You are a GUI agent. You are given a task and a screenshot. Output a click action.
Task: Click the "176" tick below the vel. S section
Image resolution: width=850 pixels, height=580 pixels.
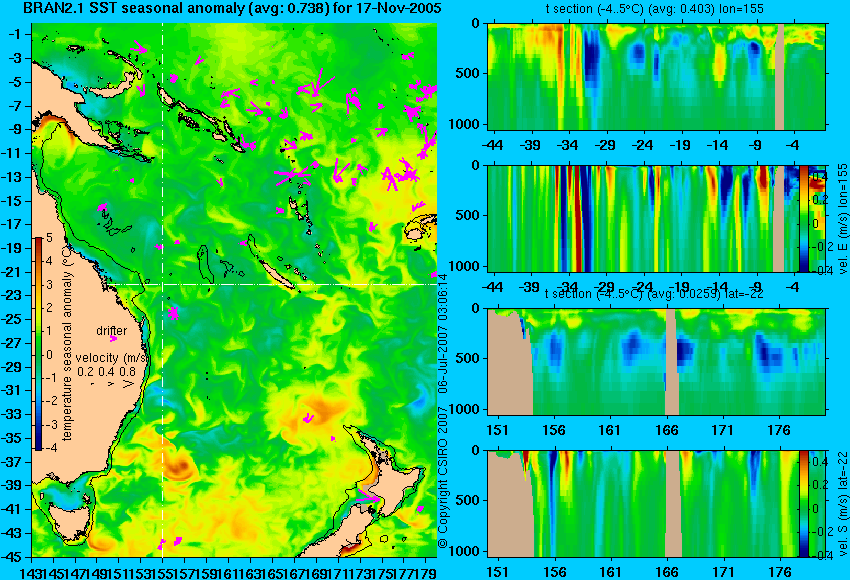click(780, 572)
